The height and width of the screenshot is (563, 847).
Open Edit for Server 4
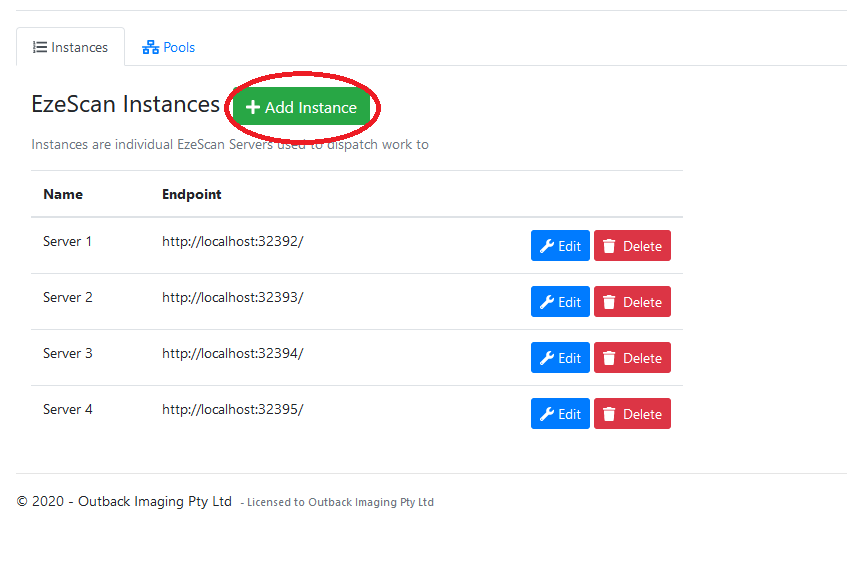coord(560,414)
